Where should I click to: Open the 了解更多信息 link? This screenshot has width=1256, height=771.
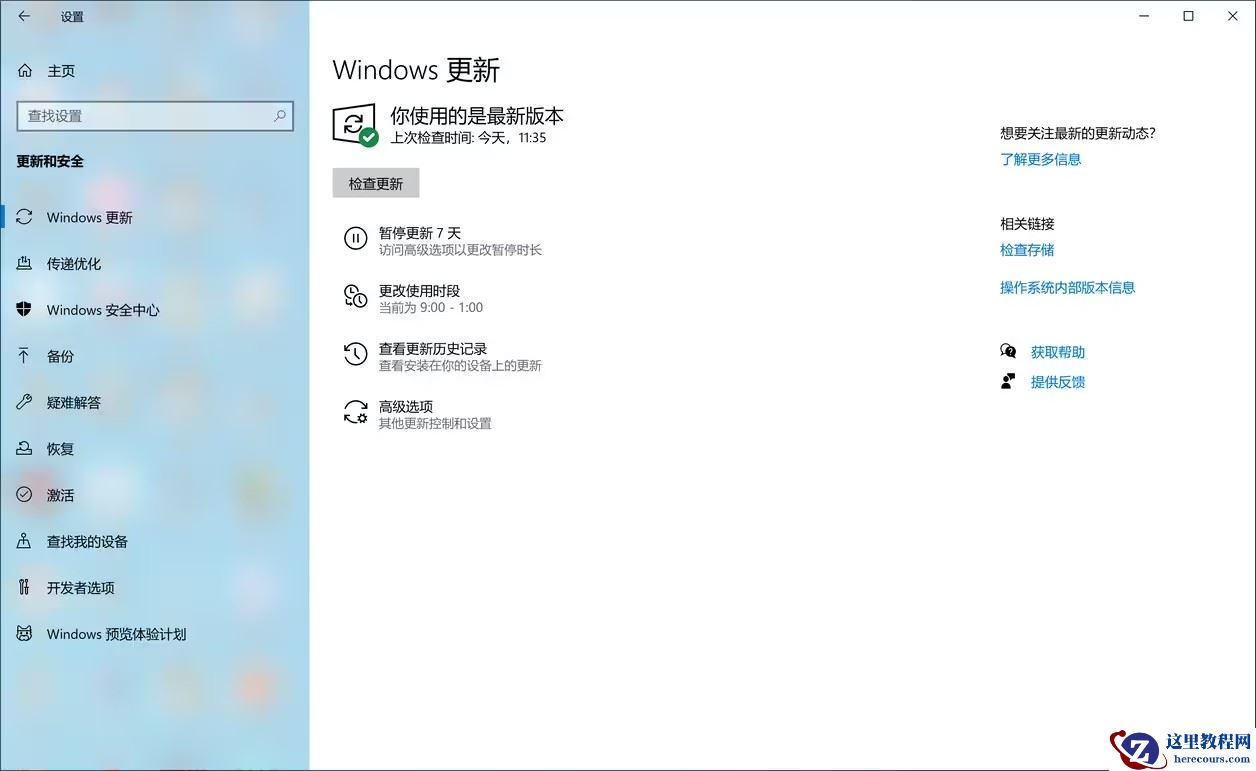coord(1041,159)
